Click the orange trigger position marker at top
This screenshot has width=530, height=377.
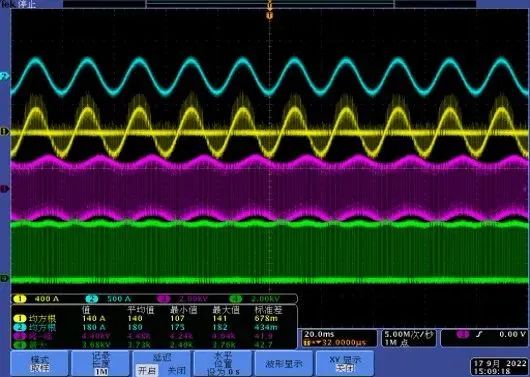point(269,15)
